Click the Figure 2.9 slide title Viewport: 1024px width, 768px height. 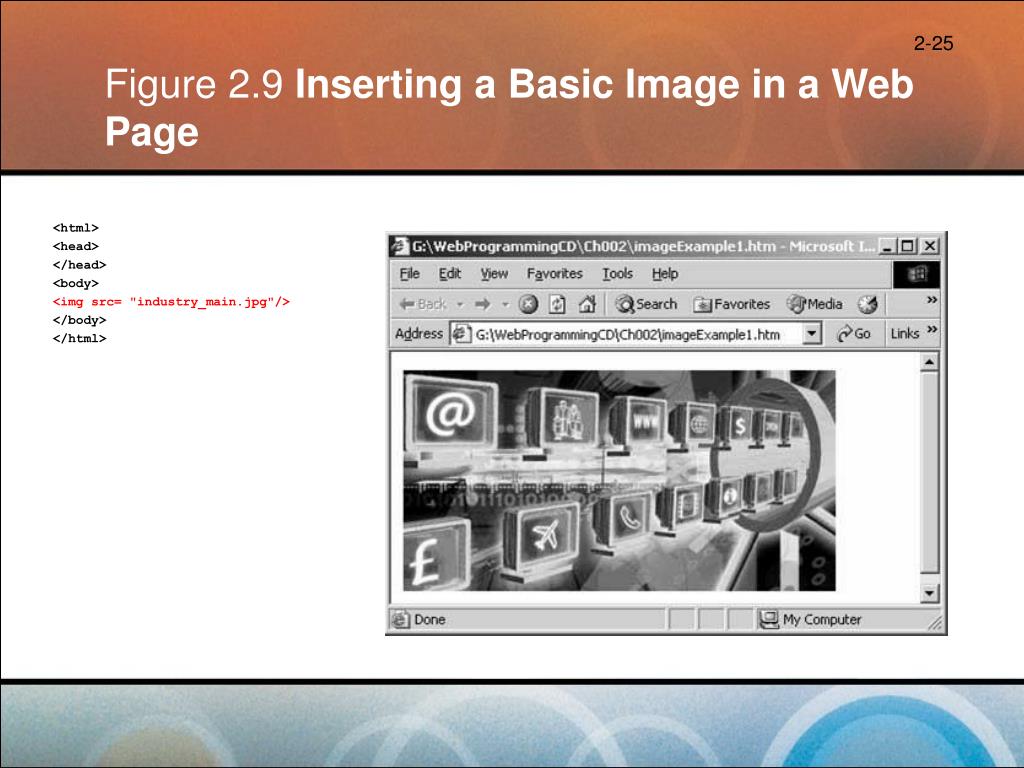pos(509,108)
